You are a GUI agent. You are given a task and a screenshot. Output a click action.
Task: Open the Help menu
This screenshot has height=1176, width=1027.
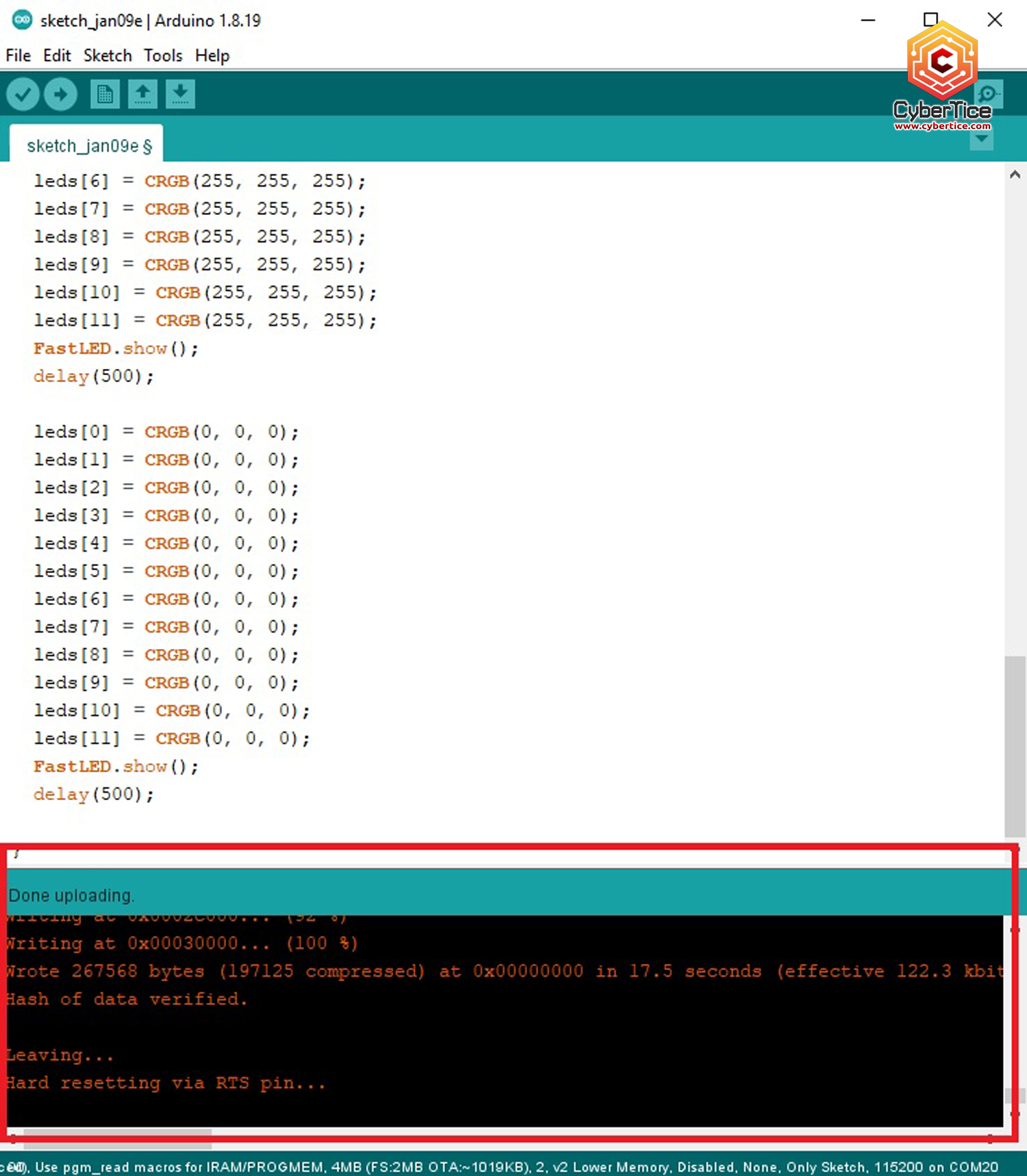pos(212,55)
